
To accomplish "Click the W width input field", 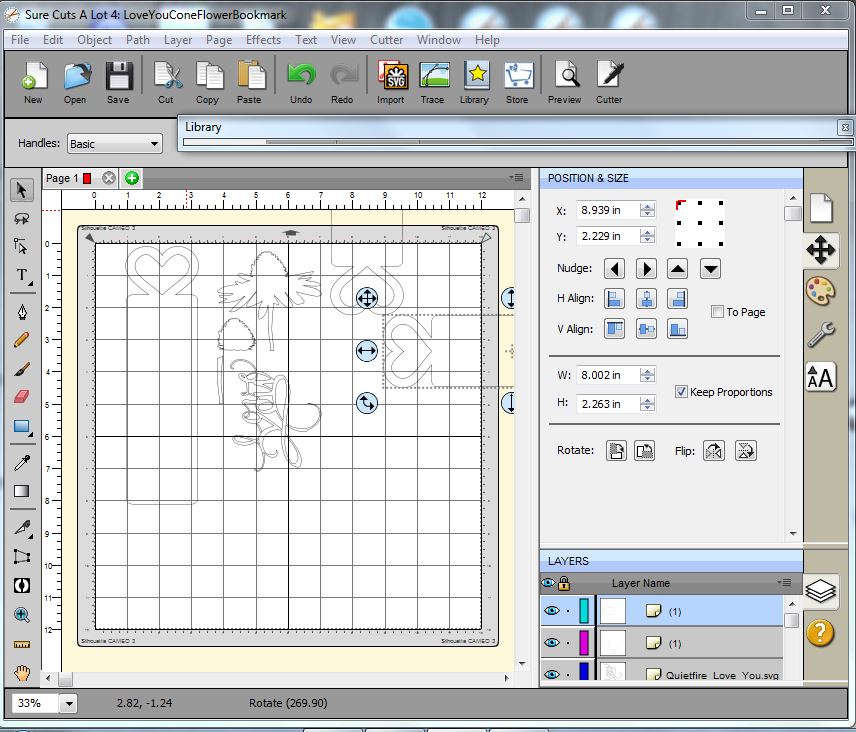I will [607, 375].
